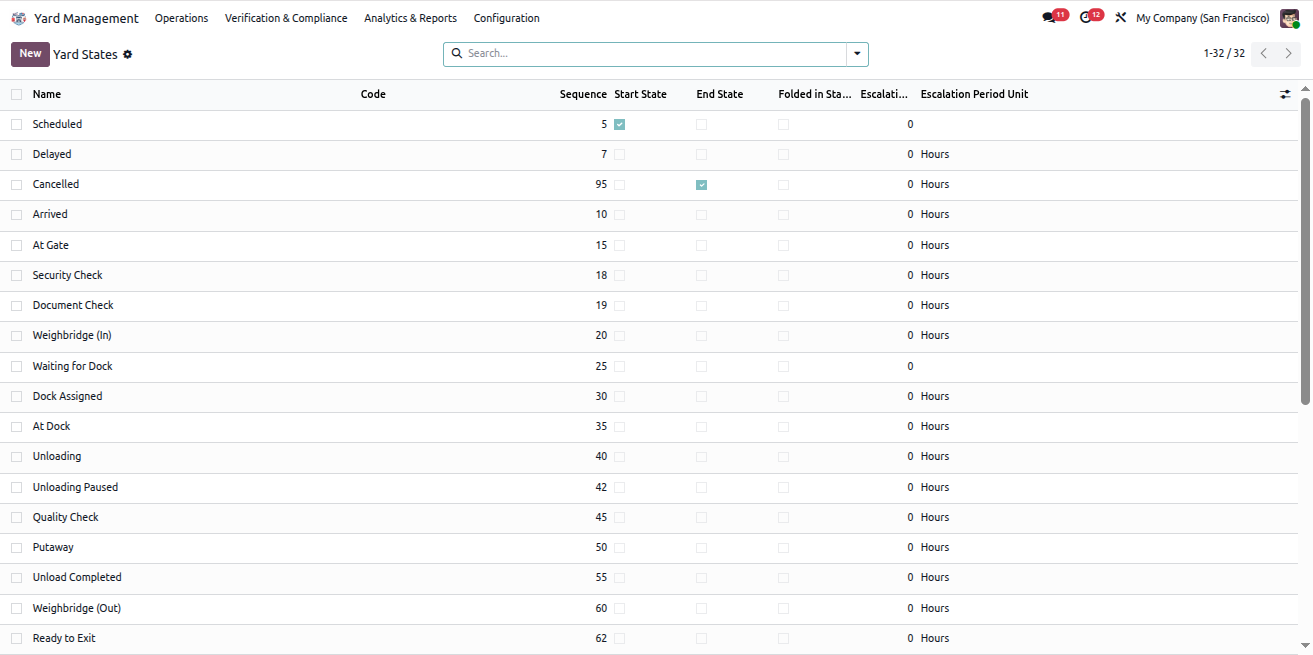This screenshot has width=1313, height=655.
Task: Click the vertical scrollbar of the list
Action: point(1305,250)
